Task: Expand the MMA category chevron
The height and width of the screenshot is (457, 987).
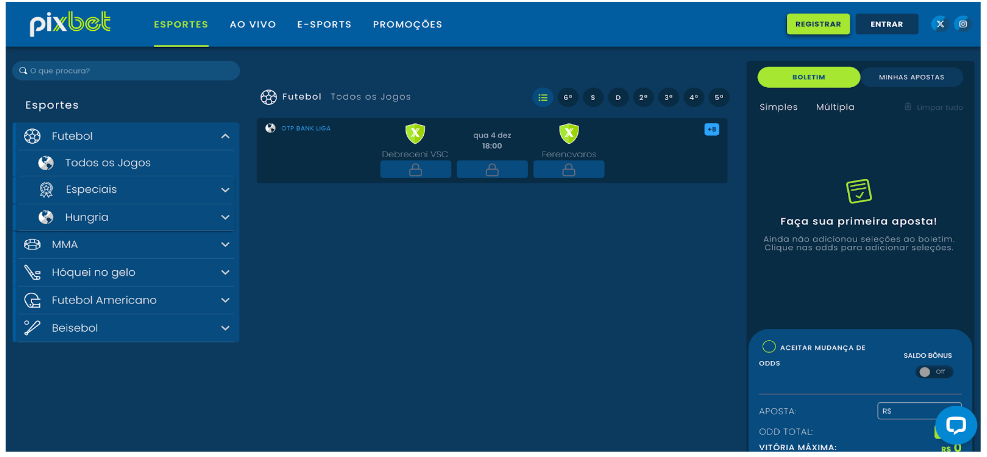Action: (x=225, y=244)
